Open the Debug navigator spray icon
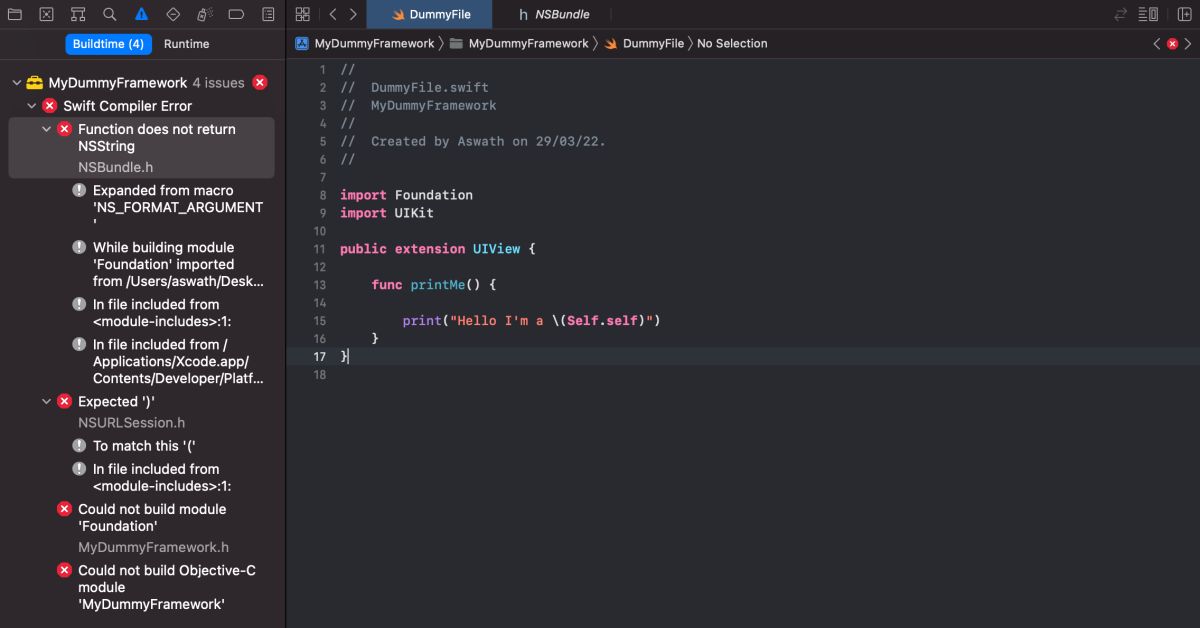The image size is (1200, 628). coord(205,15)
